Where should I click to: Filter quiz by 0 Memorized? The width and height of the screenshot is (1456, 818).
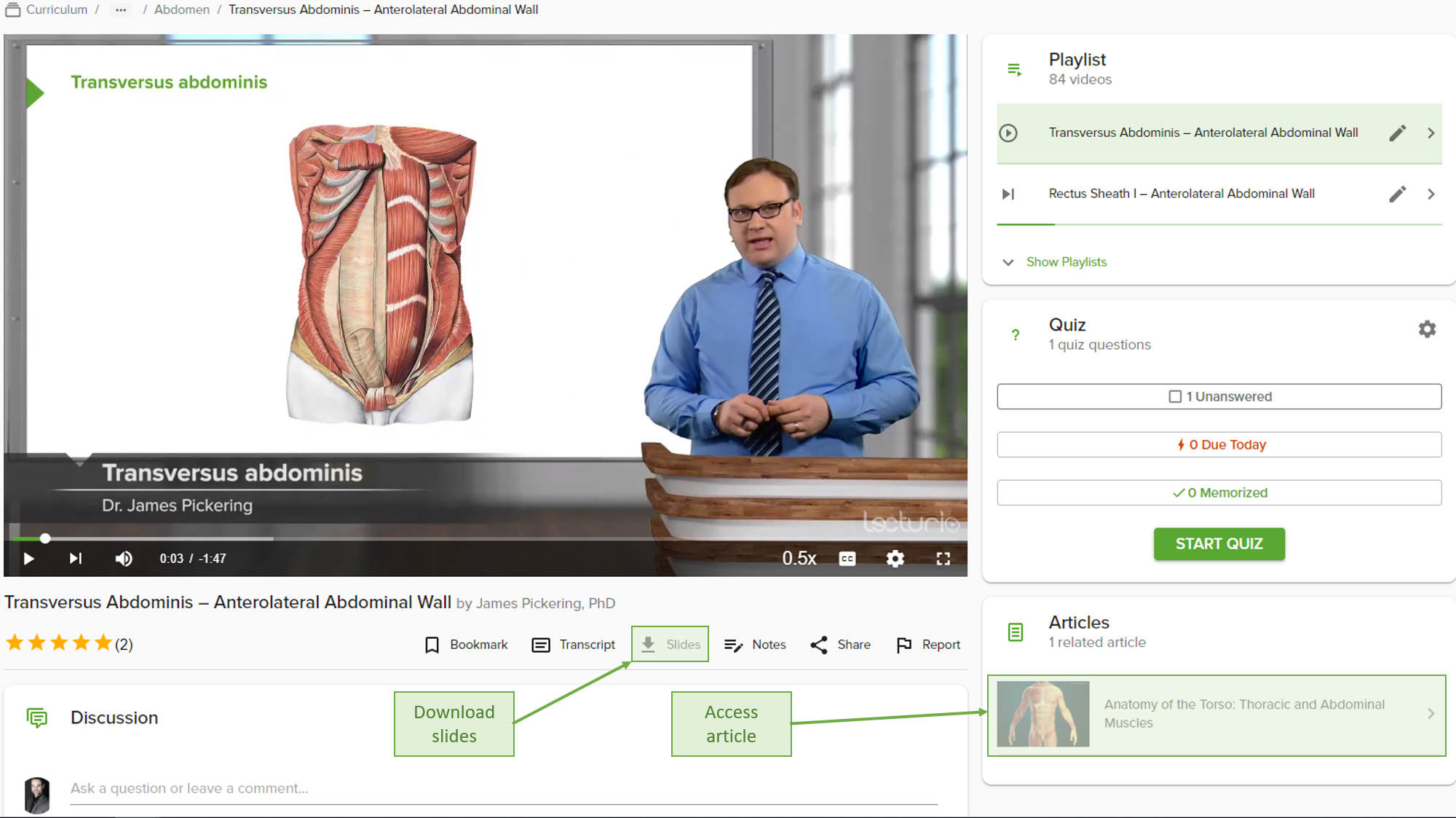(x=1219, y=492)
